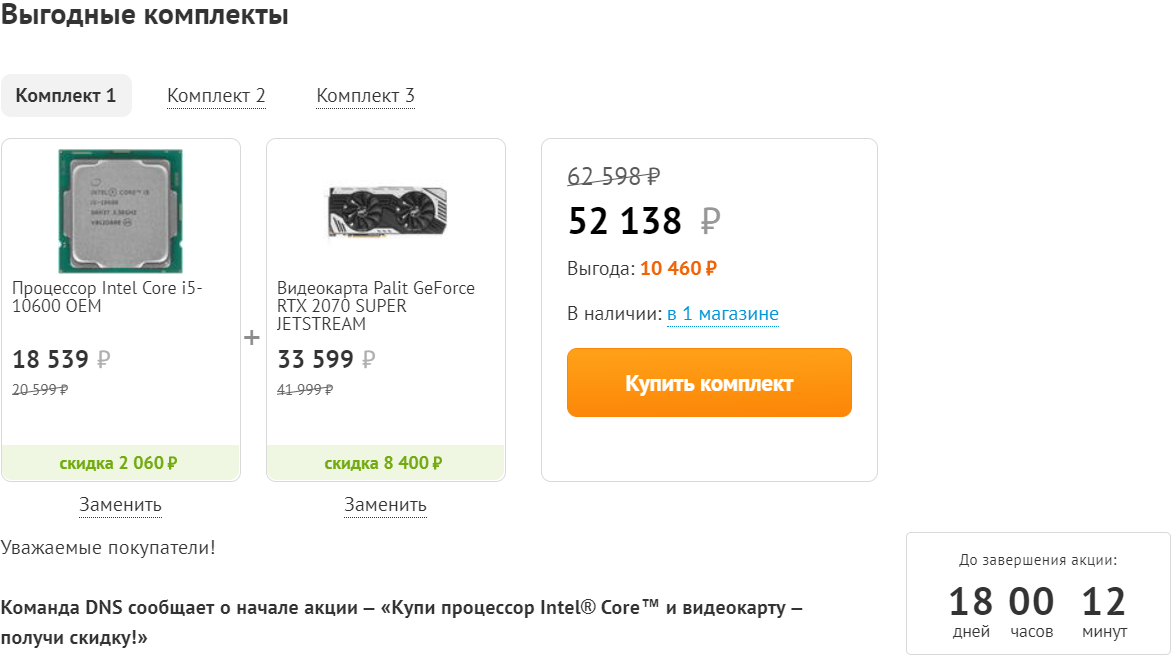Screen dimensions: 1172x656
Task: Click the 'скидка 8 400 ₽' discount badge
Action: coord(384,463)
